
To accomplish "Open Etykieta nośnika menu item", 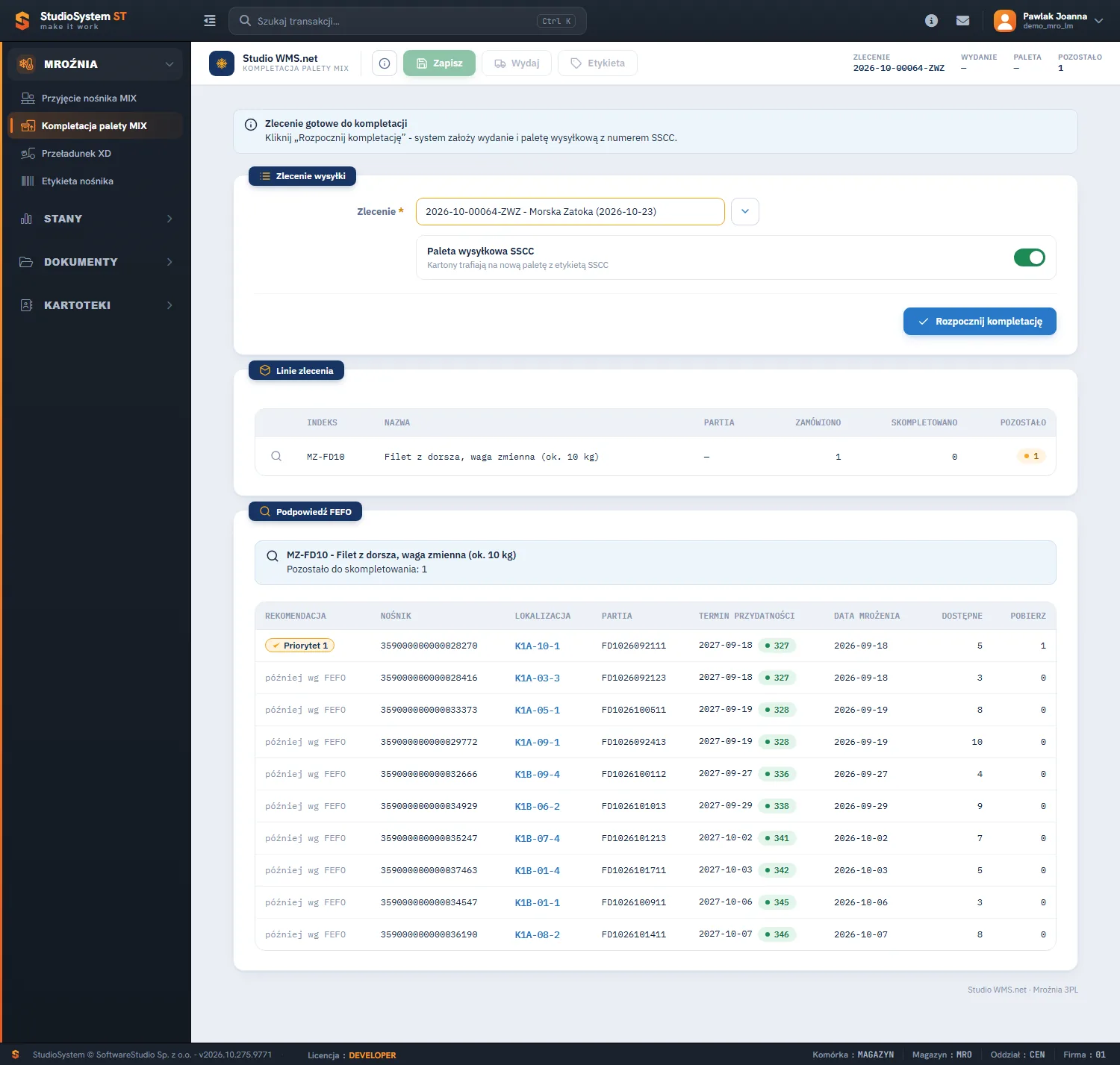I will 96,181.
